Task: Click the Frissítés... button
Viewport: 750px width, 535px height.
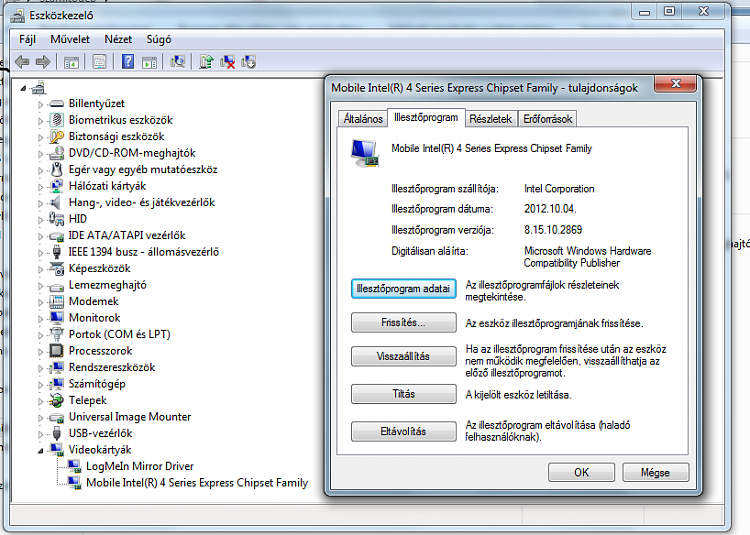Action: (x=403, y=323)
